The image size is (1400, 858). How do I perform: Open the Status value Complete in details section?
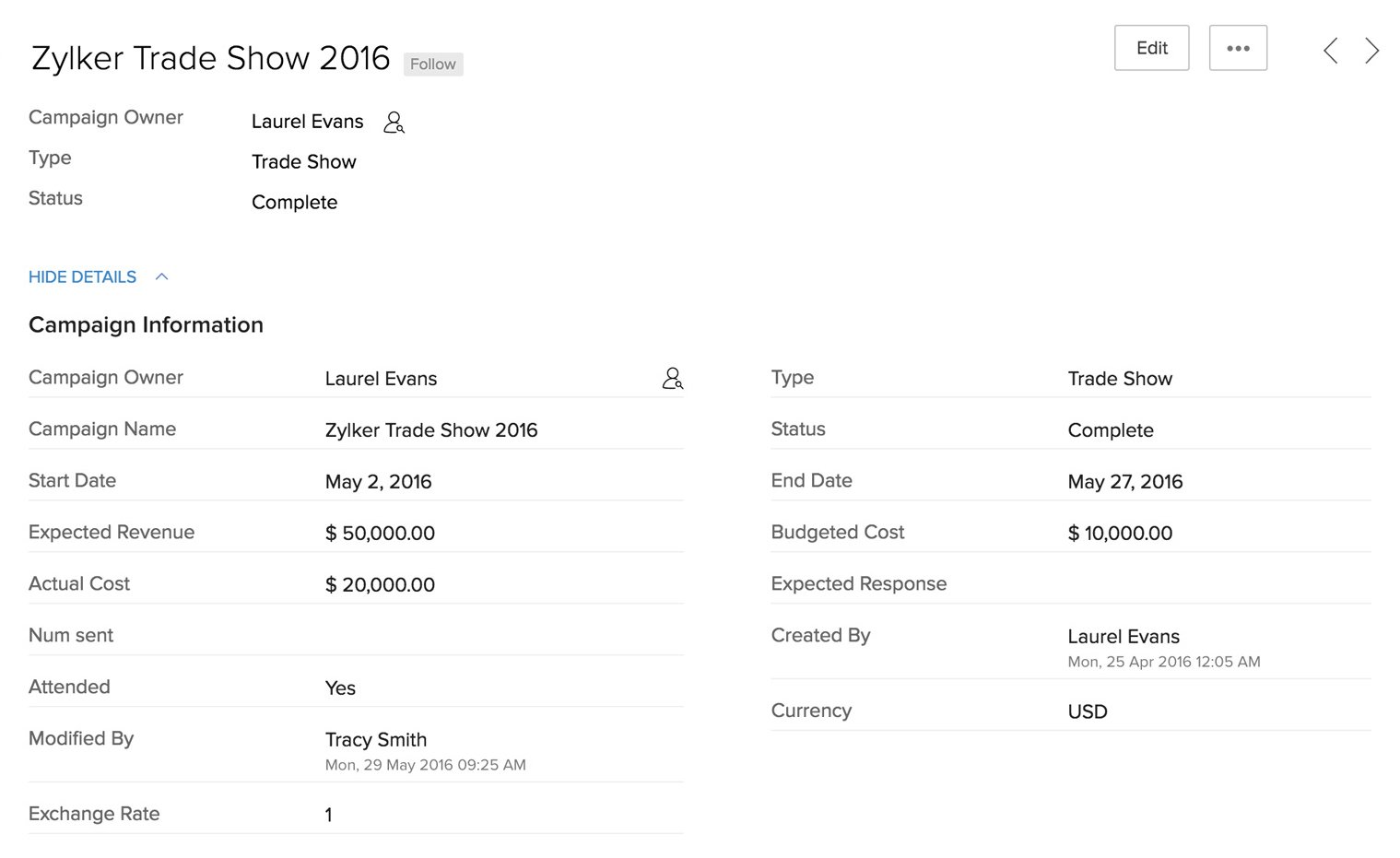(1110, 430)
